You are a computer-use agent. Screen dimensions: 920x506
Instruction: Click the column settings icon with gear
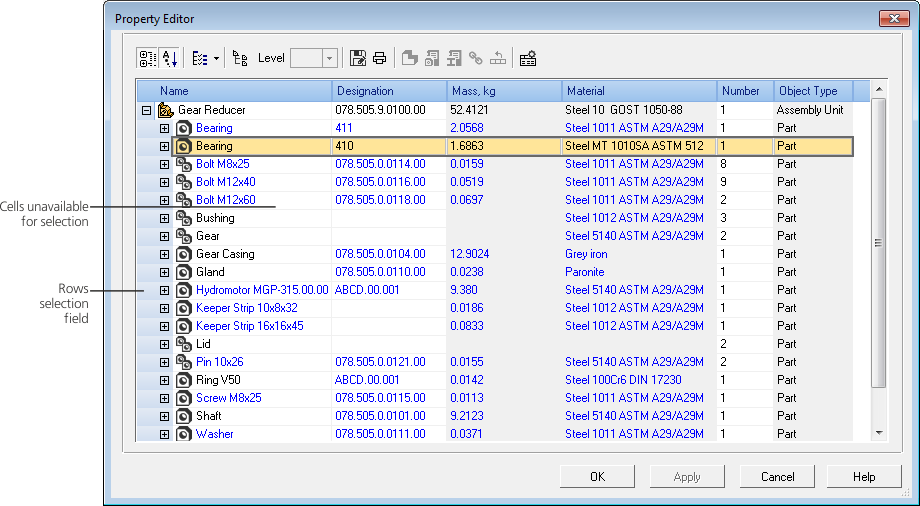528,58
